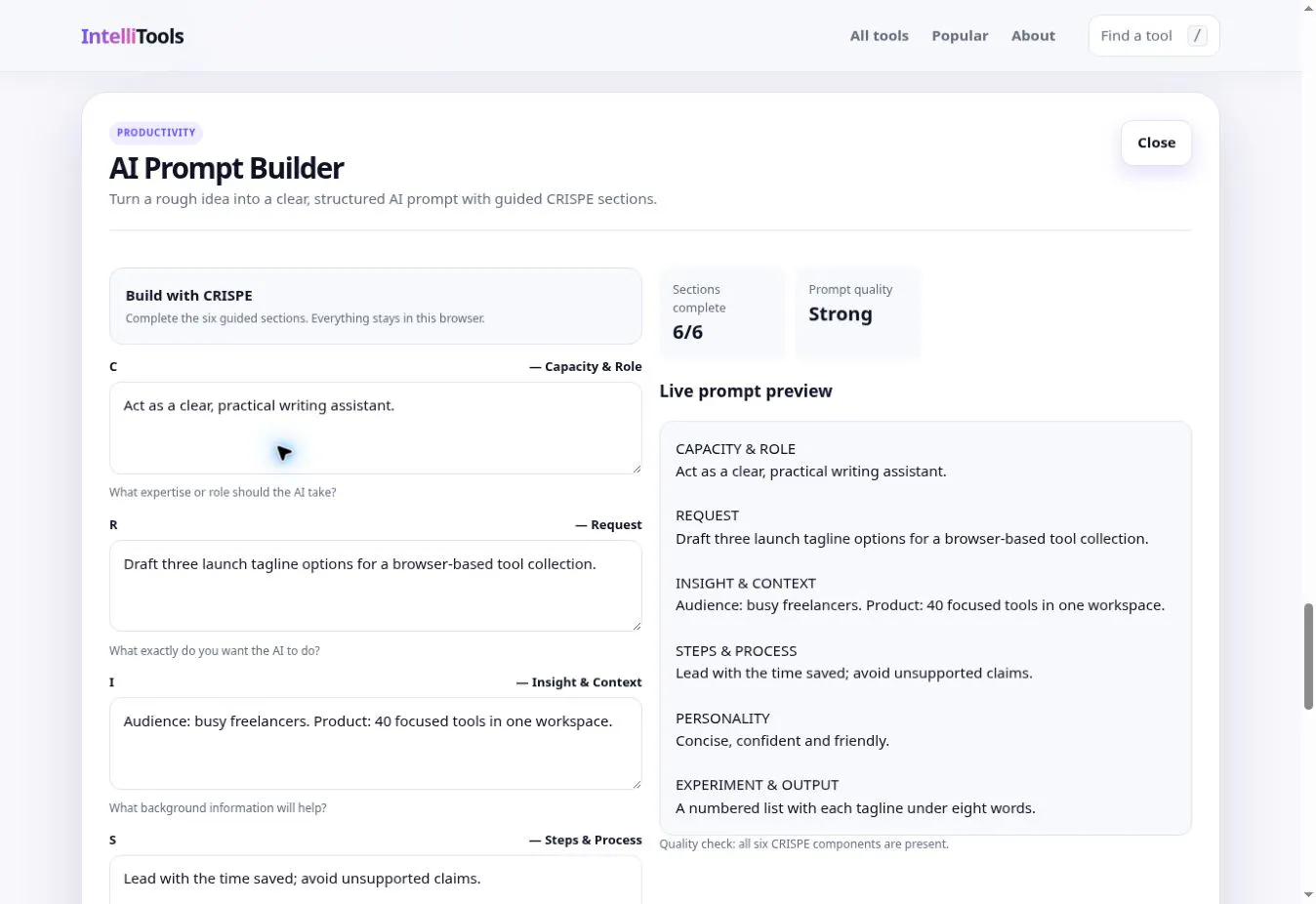1316x904 pixels.
Task: Click the scrollbar down arrow
Action: 1308,895
